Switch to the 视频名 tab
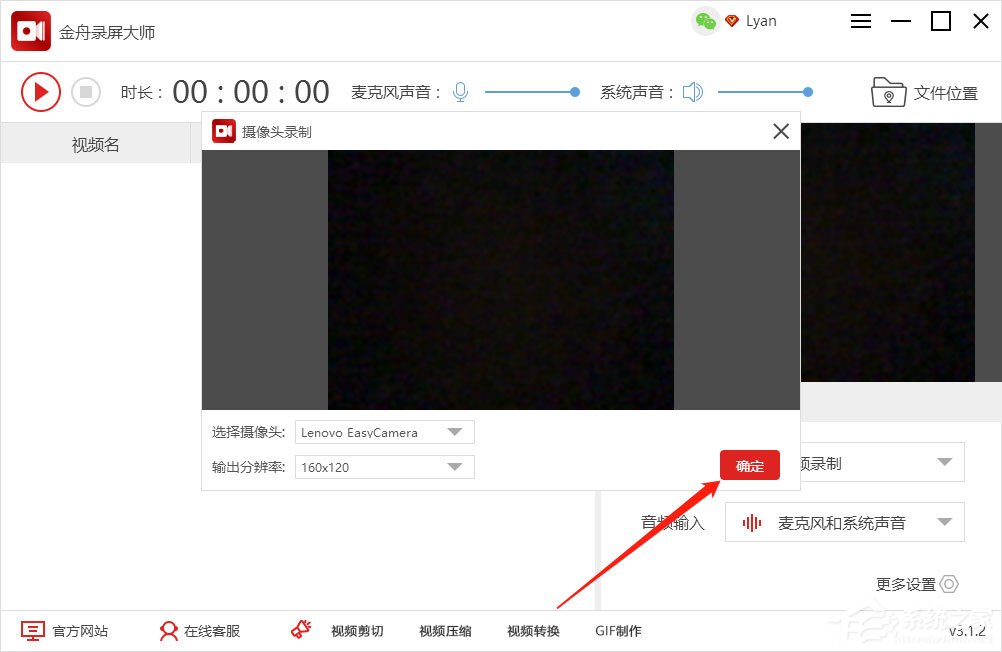This screenshot has width=1002, height=652. click(x=95, y=143)
